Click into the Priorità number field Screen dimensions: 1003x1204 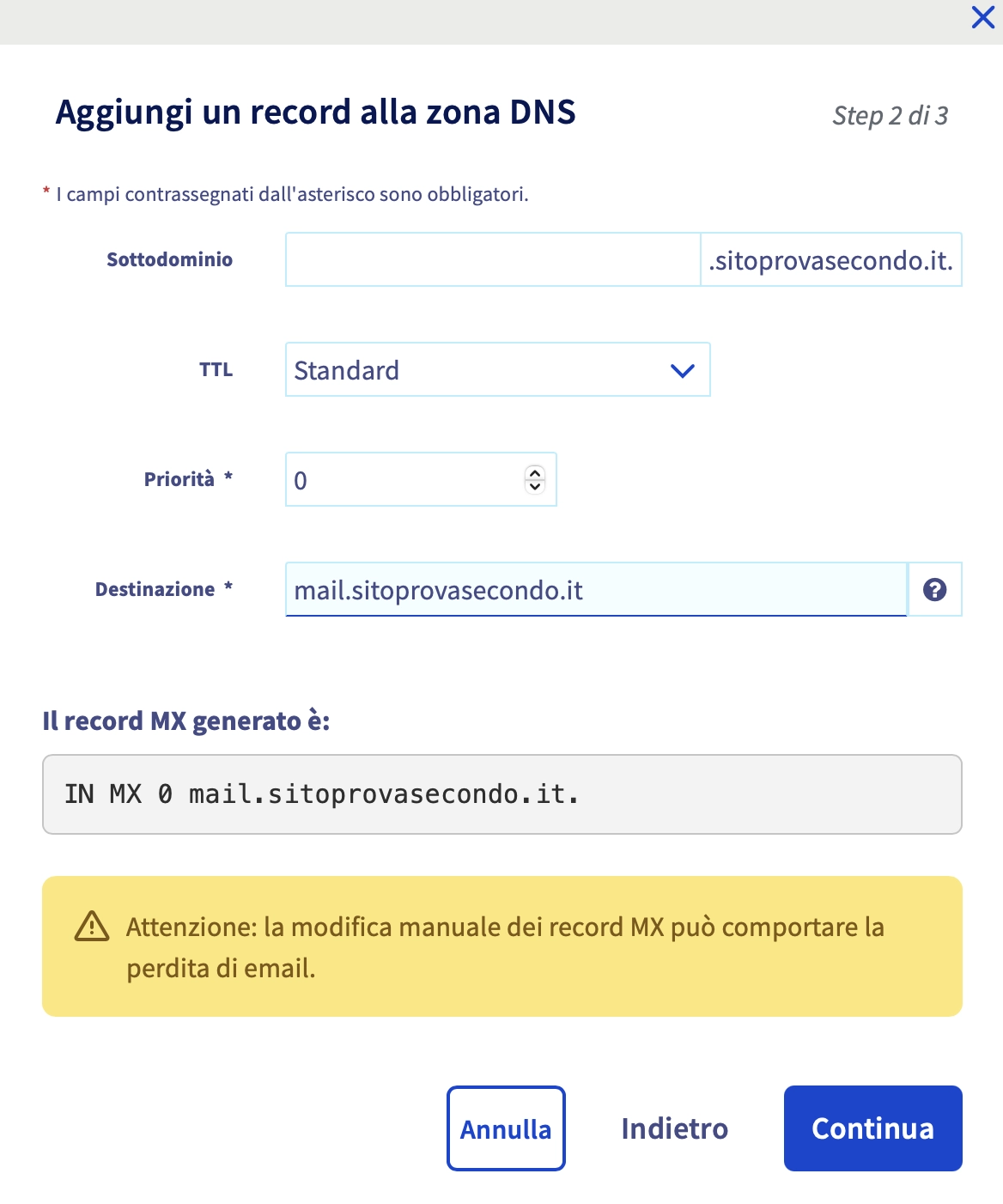[x=404, y=479]
